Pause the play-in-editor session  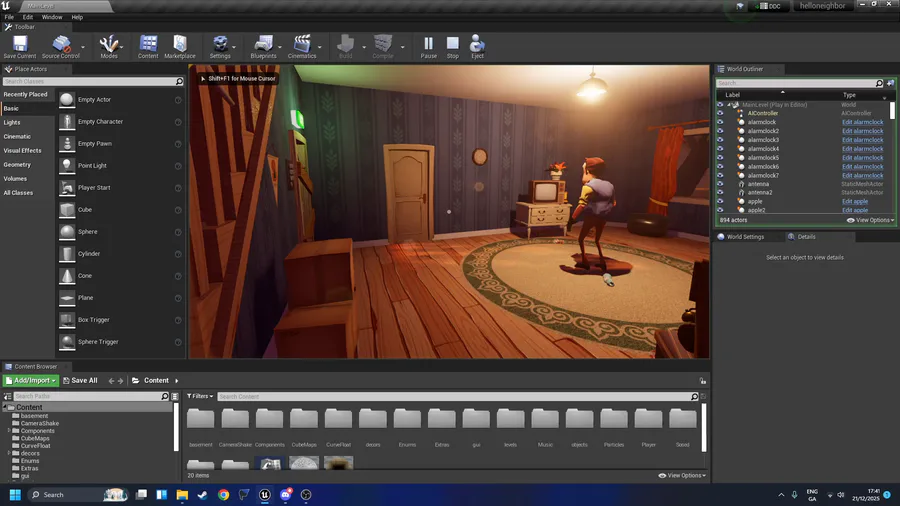point(429,47)
